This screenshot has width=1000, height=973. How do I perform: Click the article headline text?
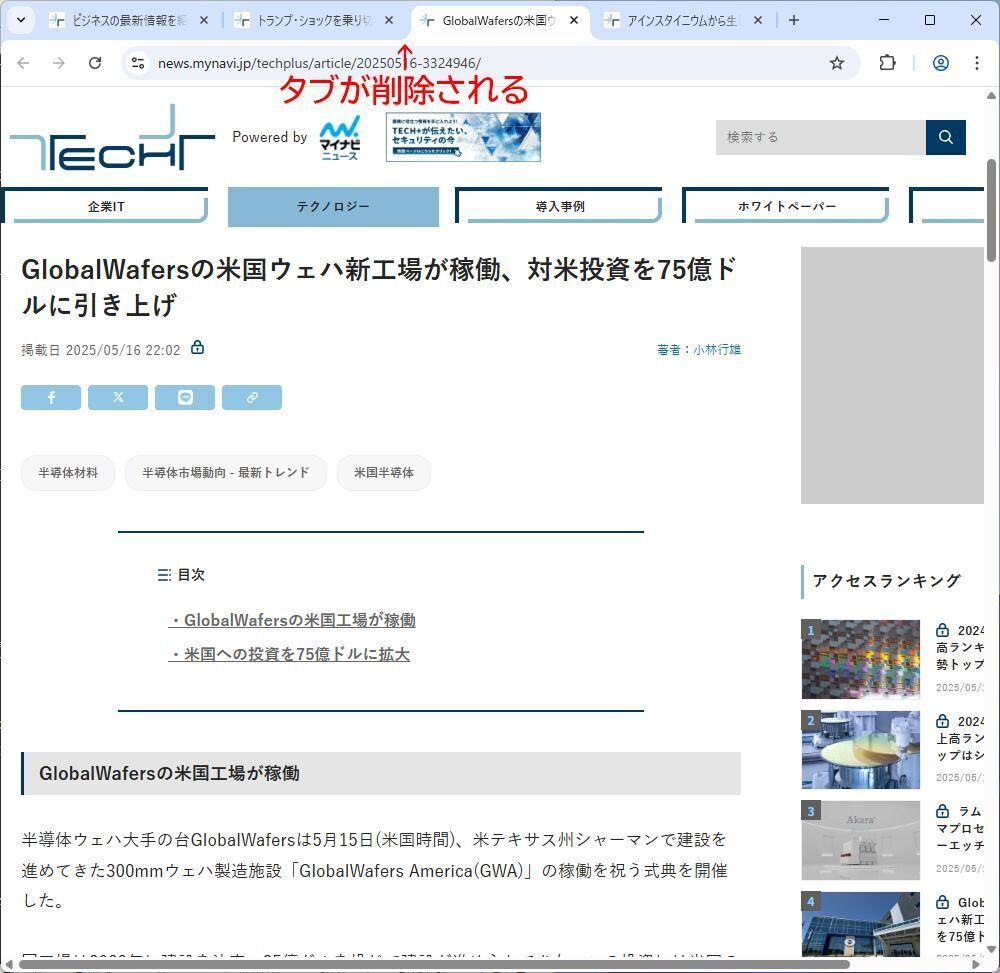coord(379,287)
